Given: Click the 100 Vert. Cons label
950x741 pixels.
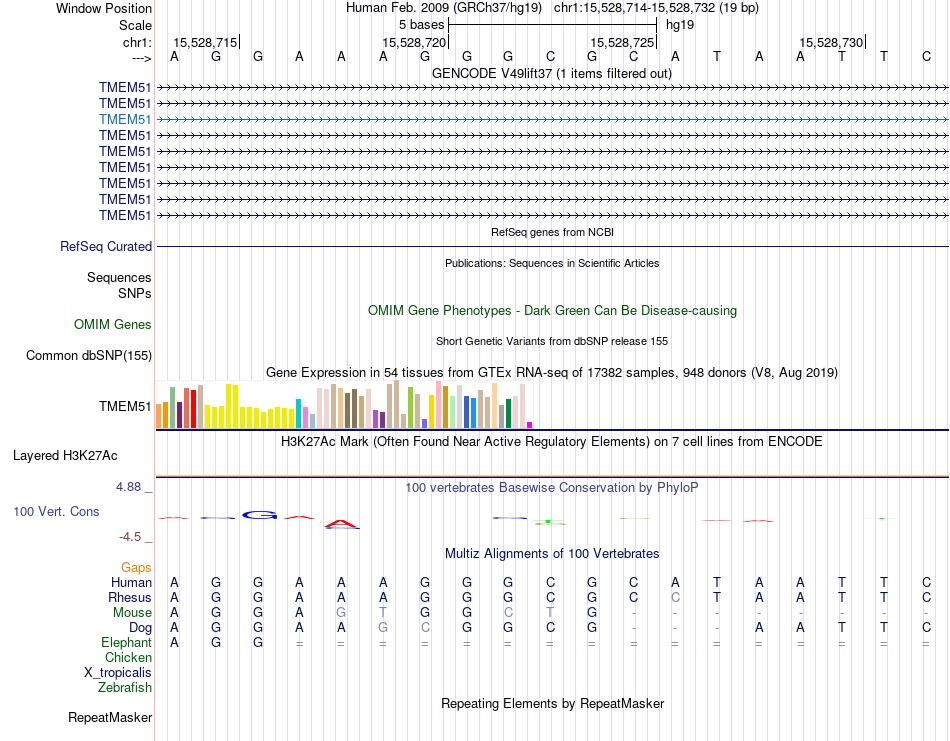Looking at the screenshot, I should (56, 511).
